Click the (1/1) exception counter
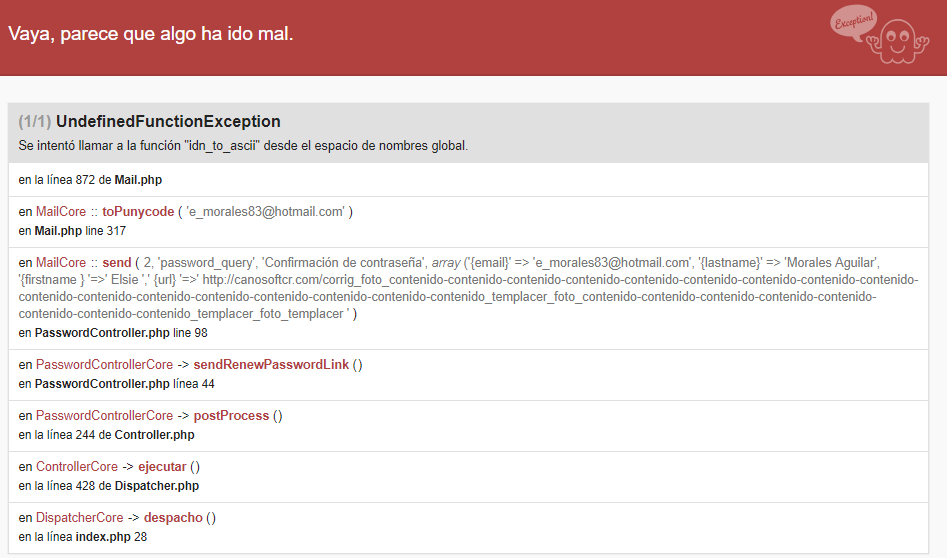947x558 pixels. pos(35,122)
